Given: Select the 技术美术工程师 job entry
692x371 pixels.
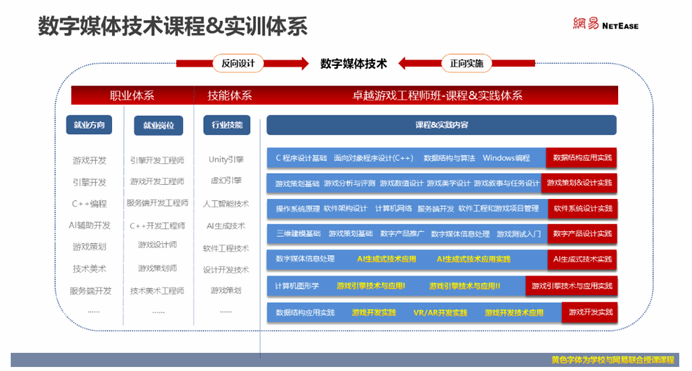Looking at the screenshot, I should [x=157, y=291].
